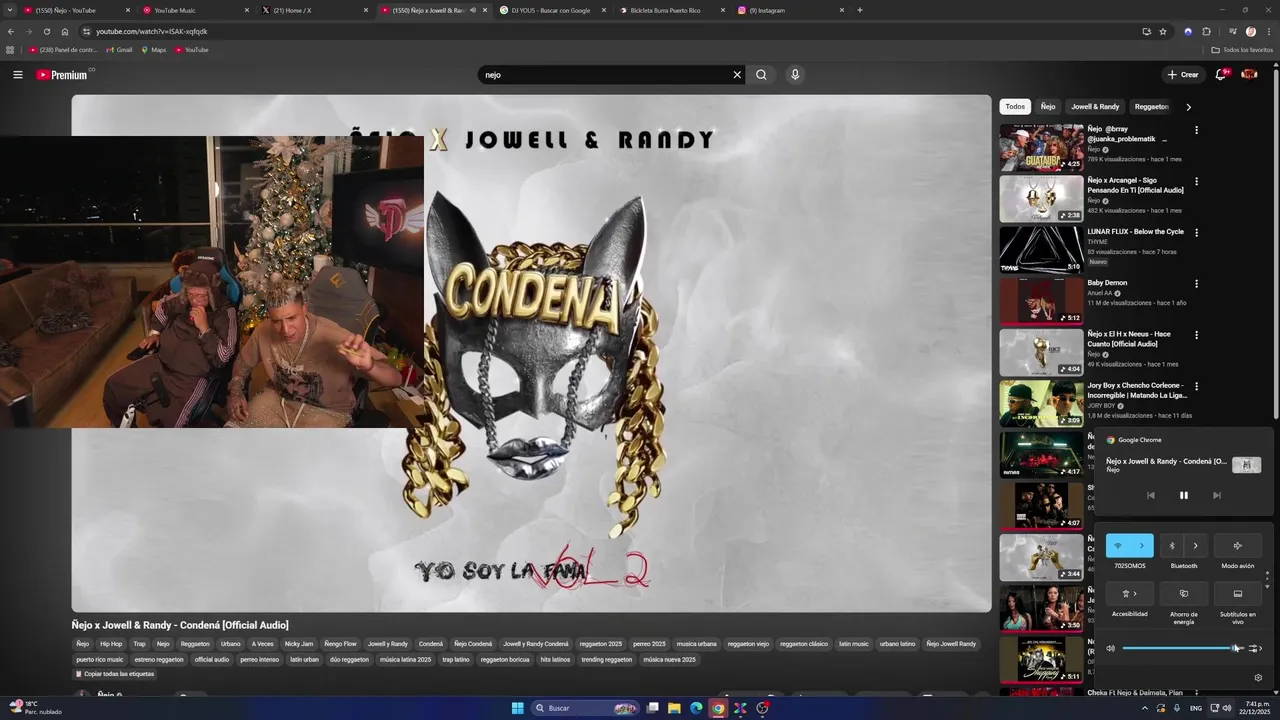Toggle Modo avión airplane mode

1237,546
